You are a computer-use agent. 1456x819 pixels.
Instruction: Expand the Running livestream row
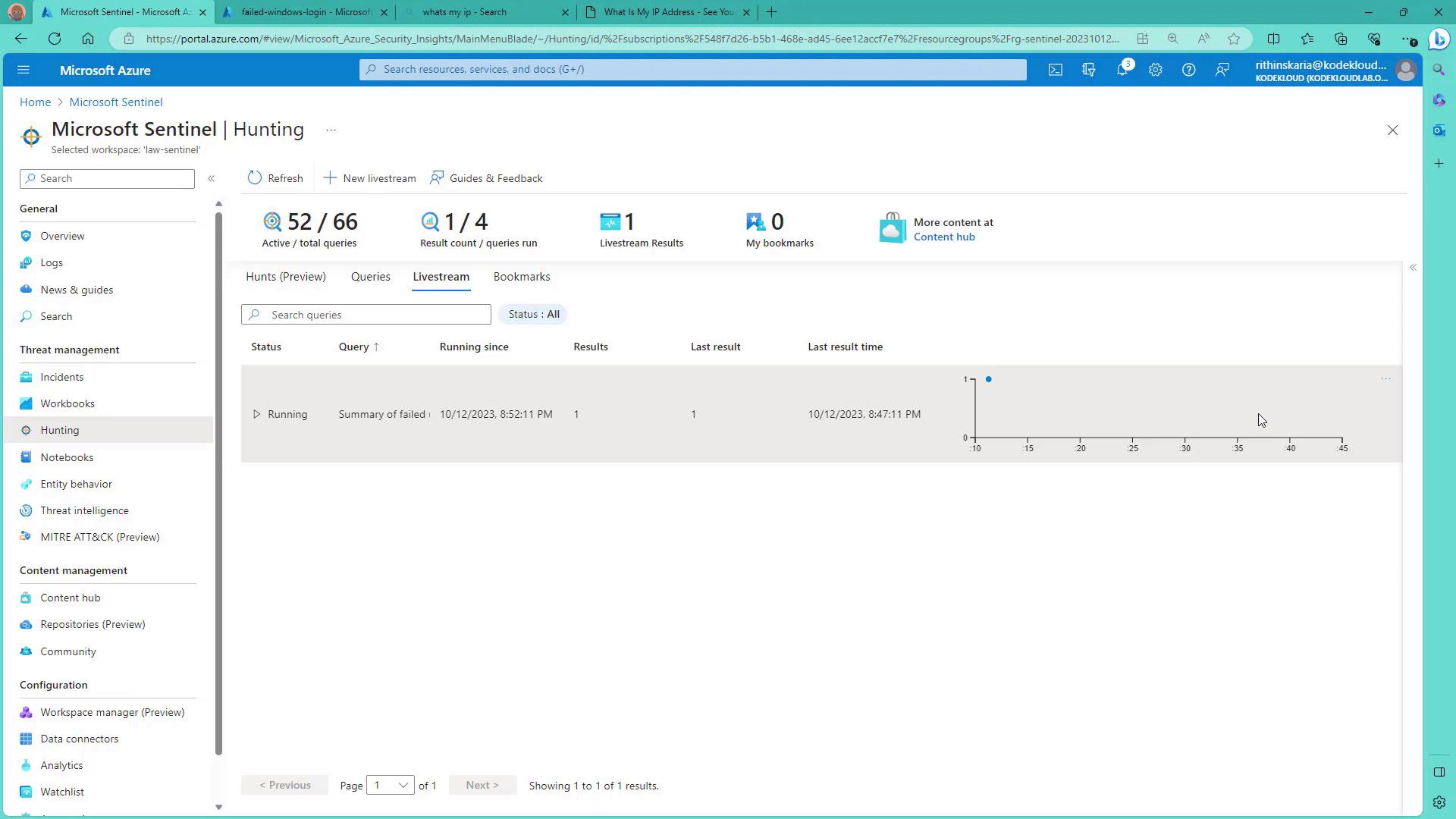tap(256, 414)
